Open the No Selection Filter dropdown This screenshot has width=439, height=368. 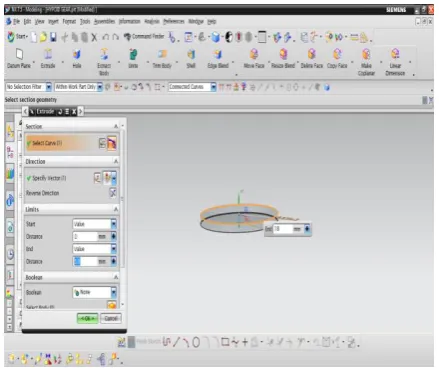(x=49, y=87)
